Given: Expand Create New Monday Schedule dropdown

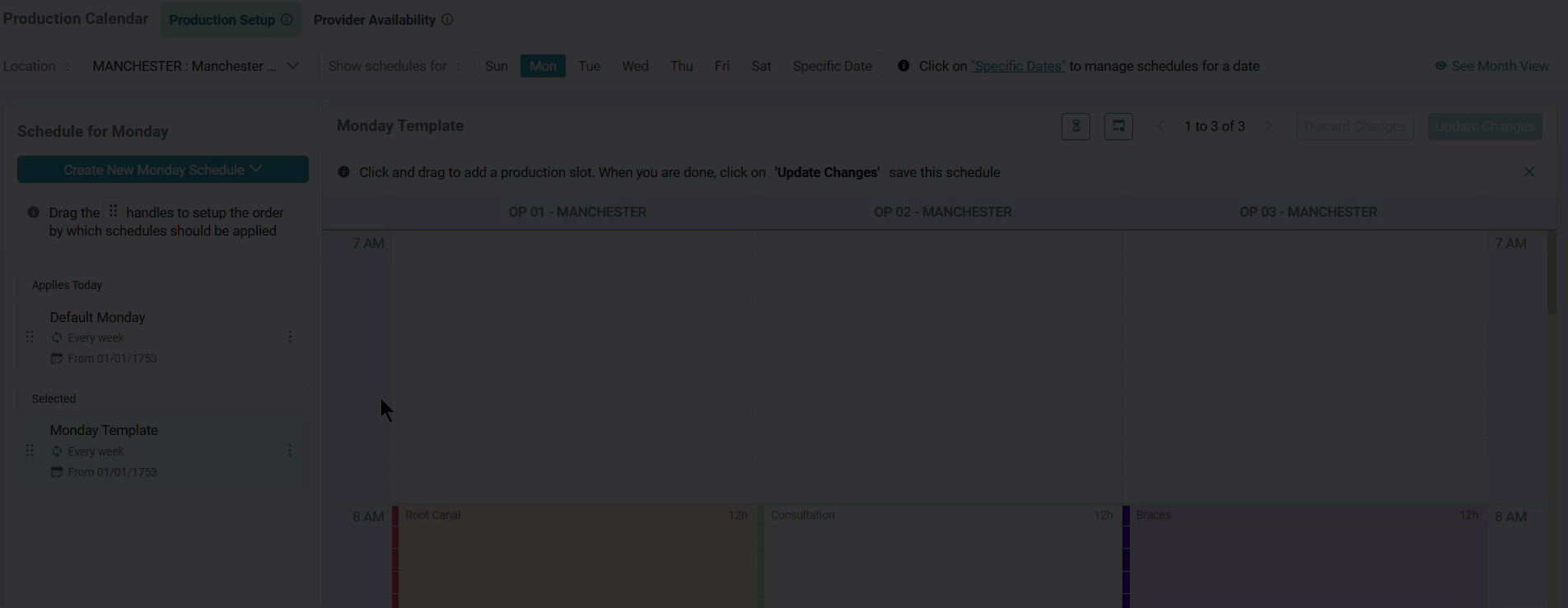Looking at the screenshot, I should click(x=163, y=170).
